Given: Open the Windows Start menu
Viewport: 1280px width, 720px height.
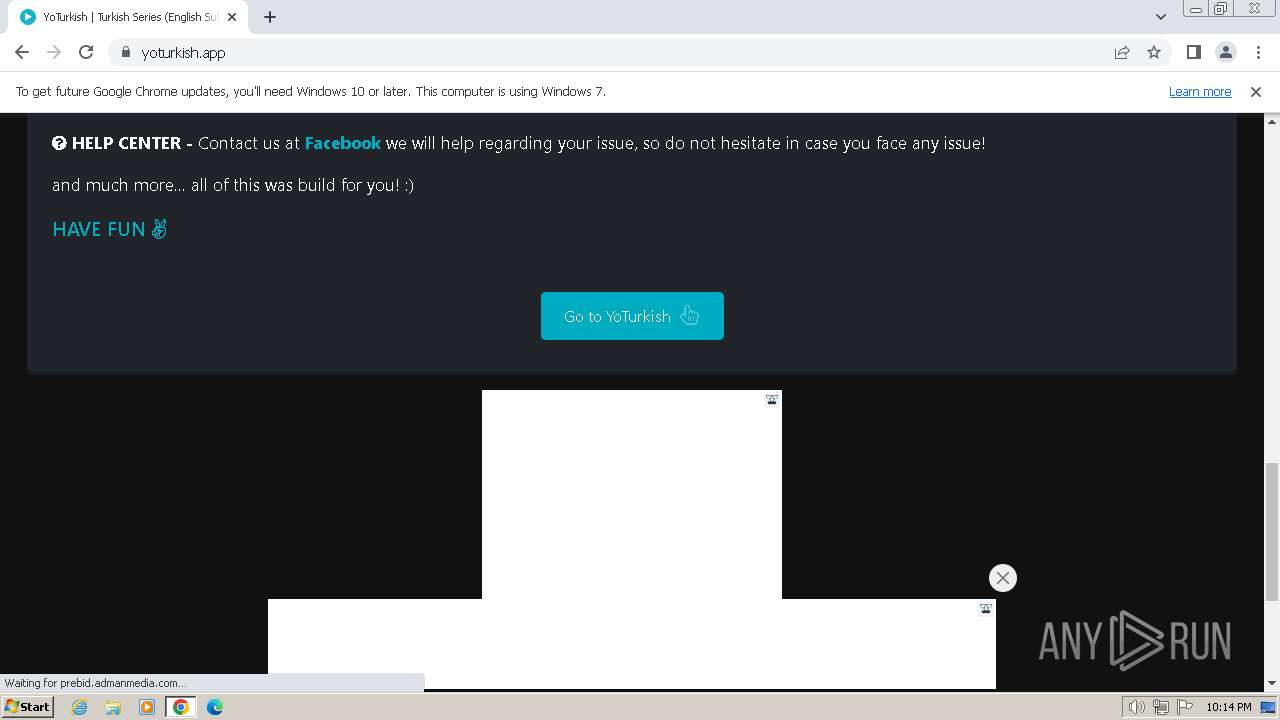Looking at the screenshot, I should 27,707.
